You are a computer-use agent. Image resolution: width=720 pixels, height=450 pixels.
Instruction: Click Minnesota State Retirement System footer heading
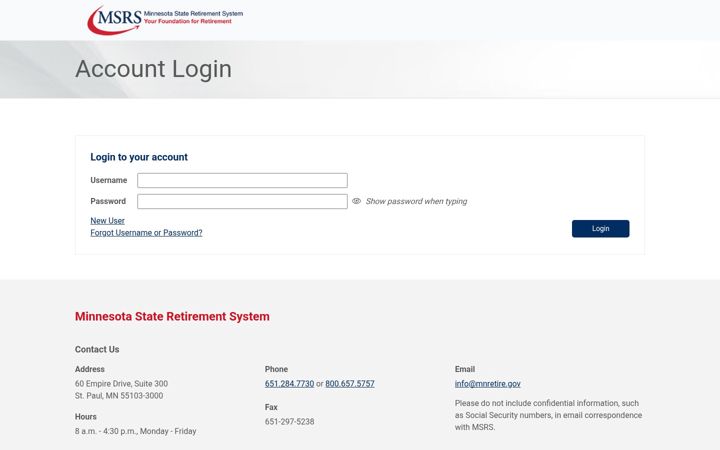click(172, 316)
